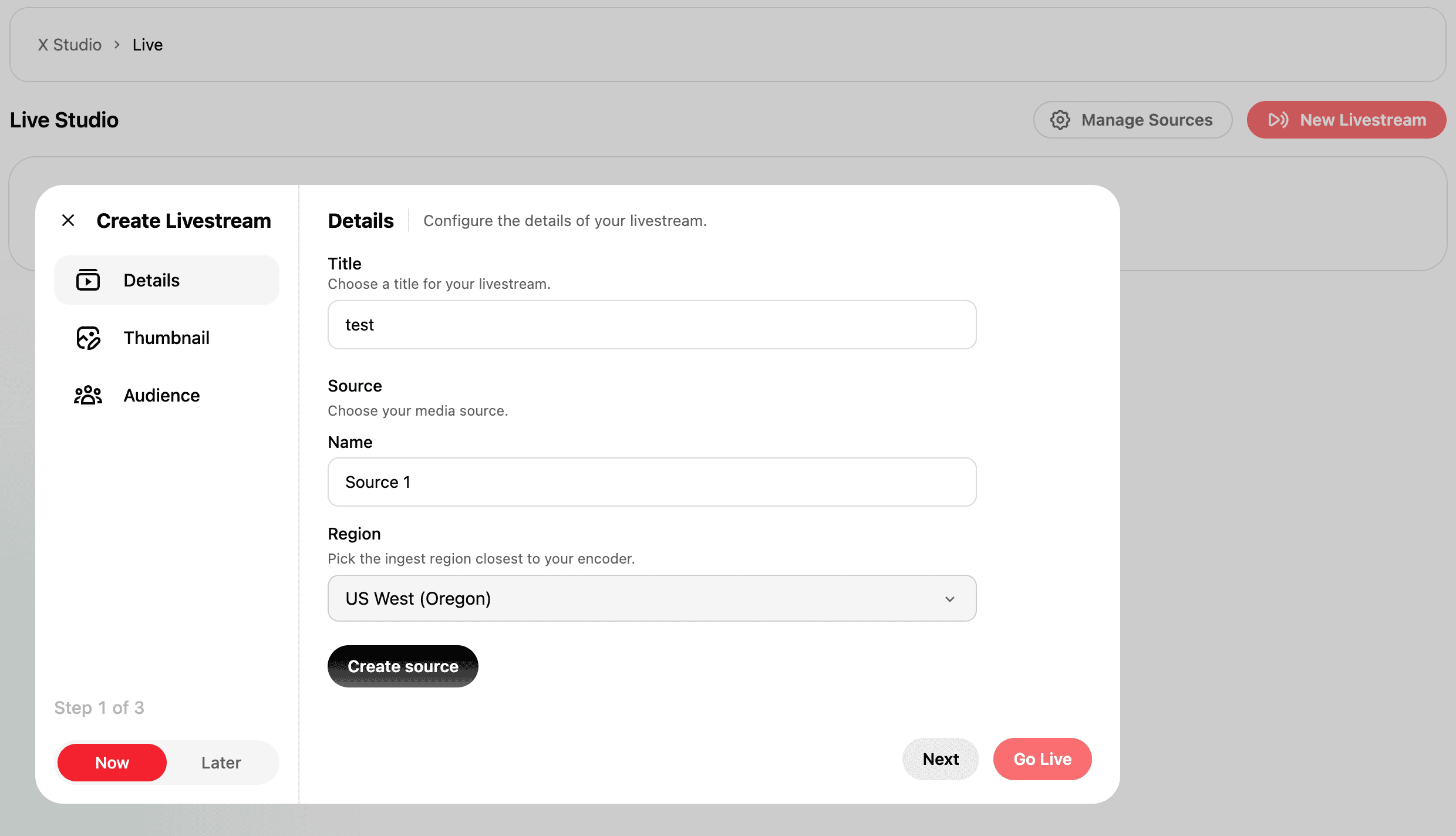This screenshot has width=1456, height=836.
Task: Click the Region field label
Action: 354,534
